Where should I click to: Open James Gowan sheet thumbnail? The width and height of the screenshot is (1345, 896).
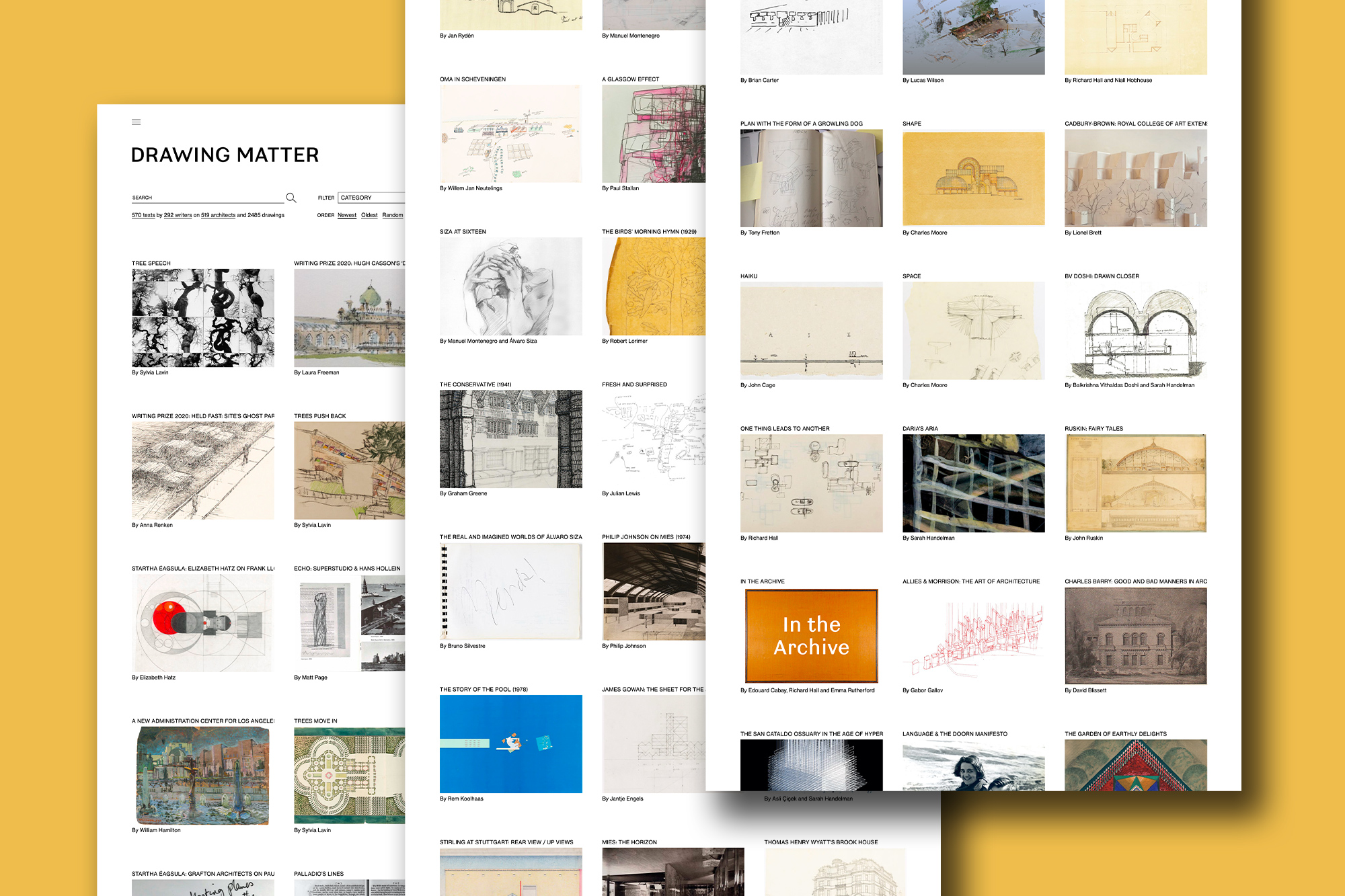coord(654,744)
